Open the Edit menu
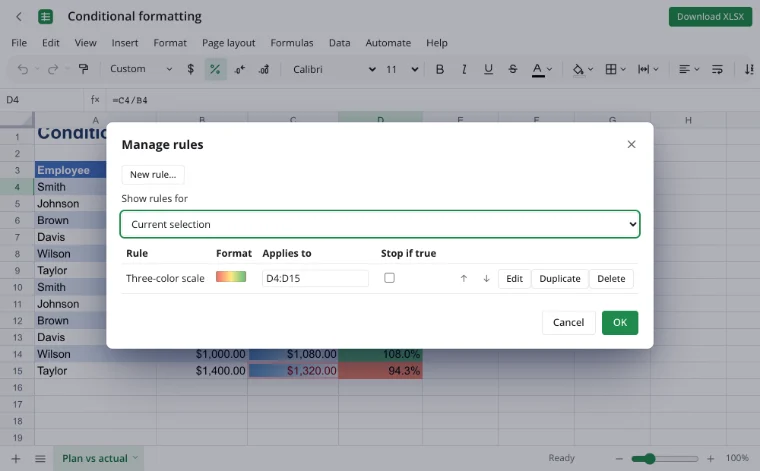The image size is (760, 471). (x=50, y=43)
